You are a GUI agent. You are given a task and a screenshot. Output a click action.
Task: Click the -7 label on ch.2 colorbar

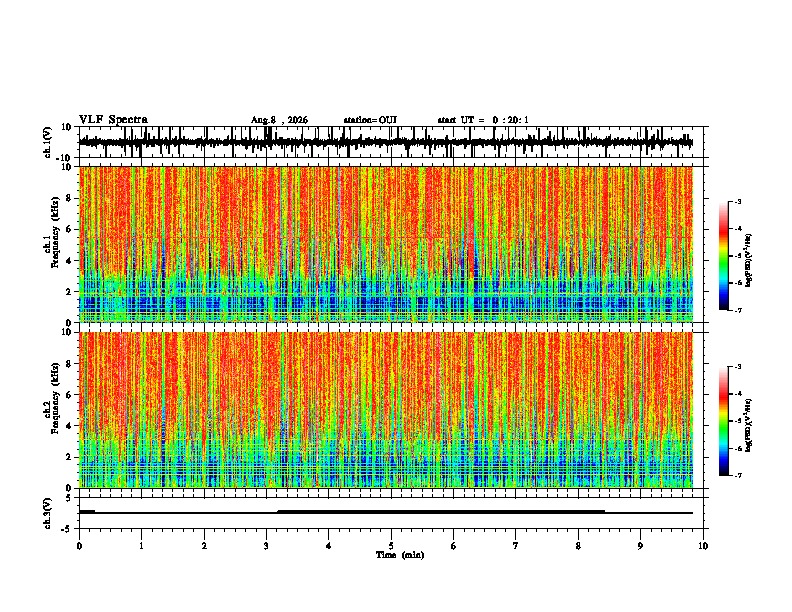pyautogui.click(x=737, y=476)
